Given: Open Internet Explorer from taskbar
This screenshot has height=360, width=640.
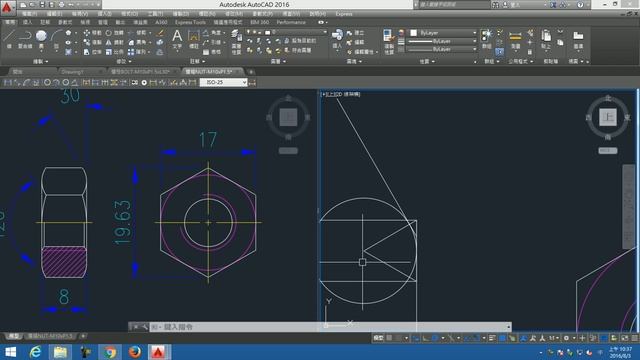Looking at the screenshot, I should tap(36, 352).
